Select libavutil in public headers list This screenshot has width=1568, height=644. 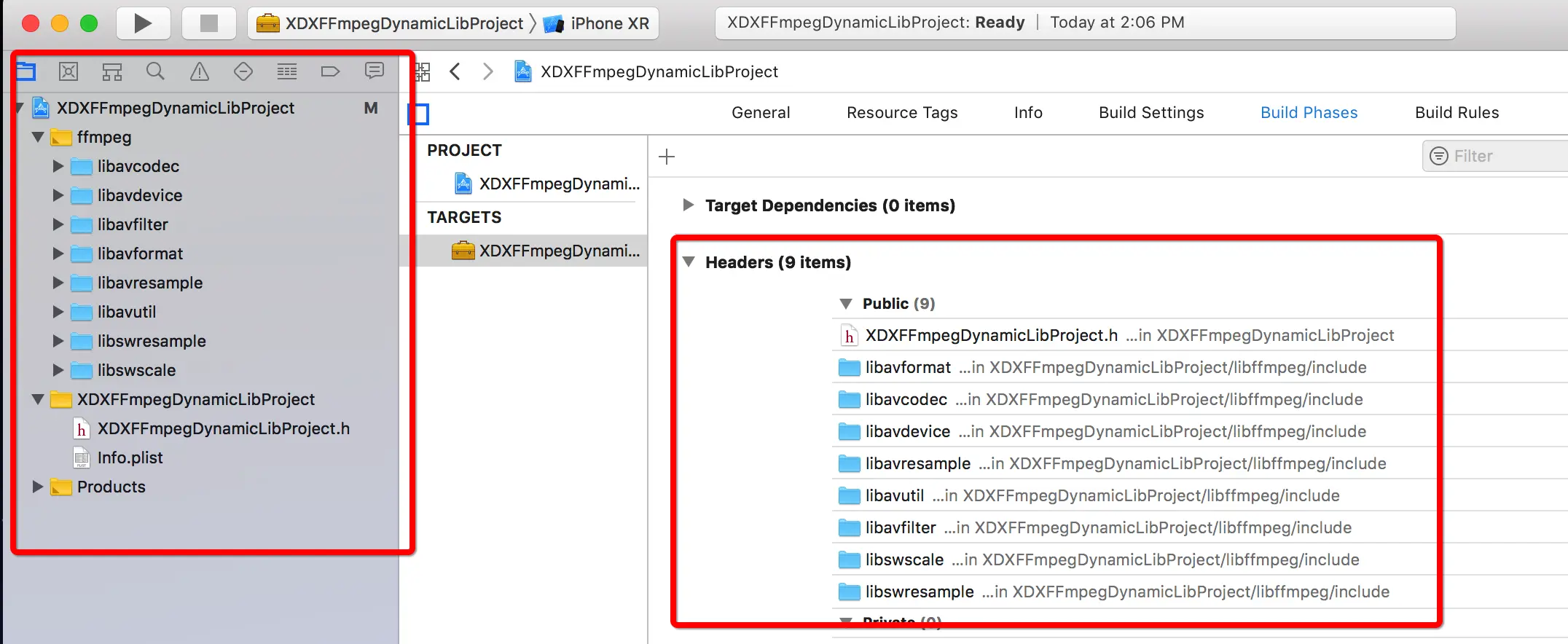[1134, 495]
